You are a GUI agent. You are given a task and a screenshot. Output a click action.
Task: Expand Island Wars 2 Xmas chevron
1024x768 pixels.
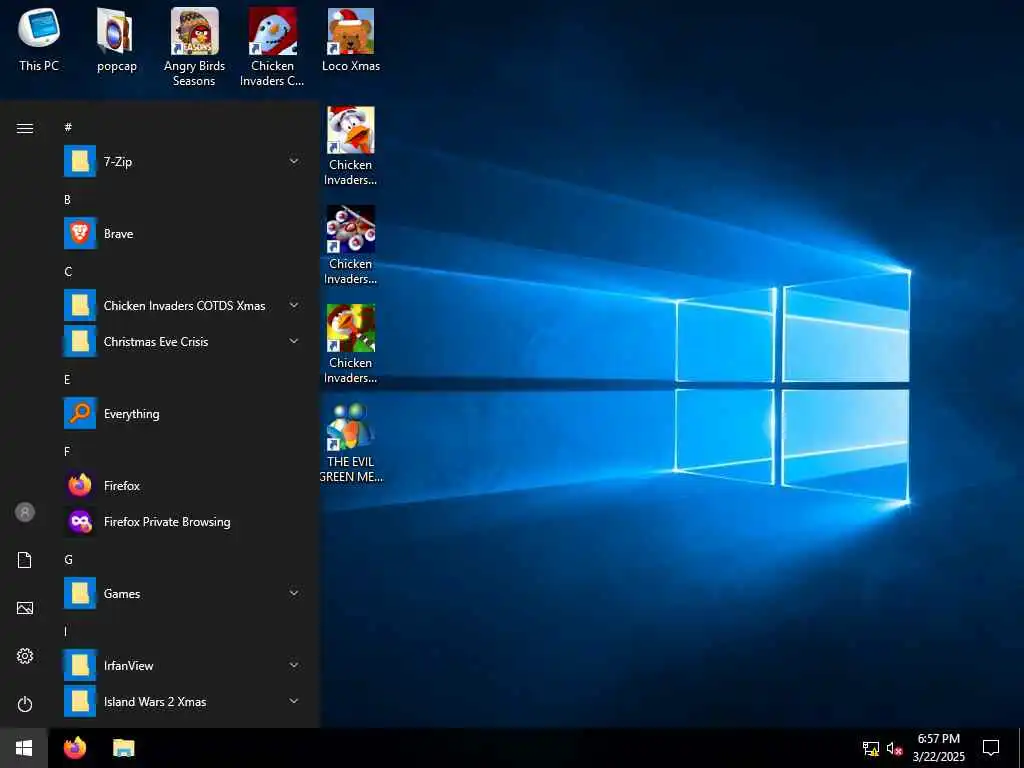[294, 701]
